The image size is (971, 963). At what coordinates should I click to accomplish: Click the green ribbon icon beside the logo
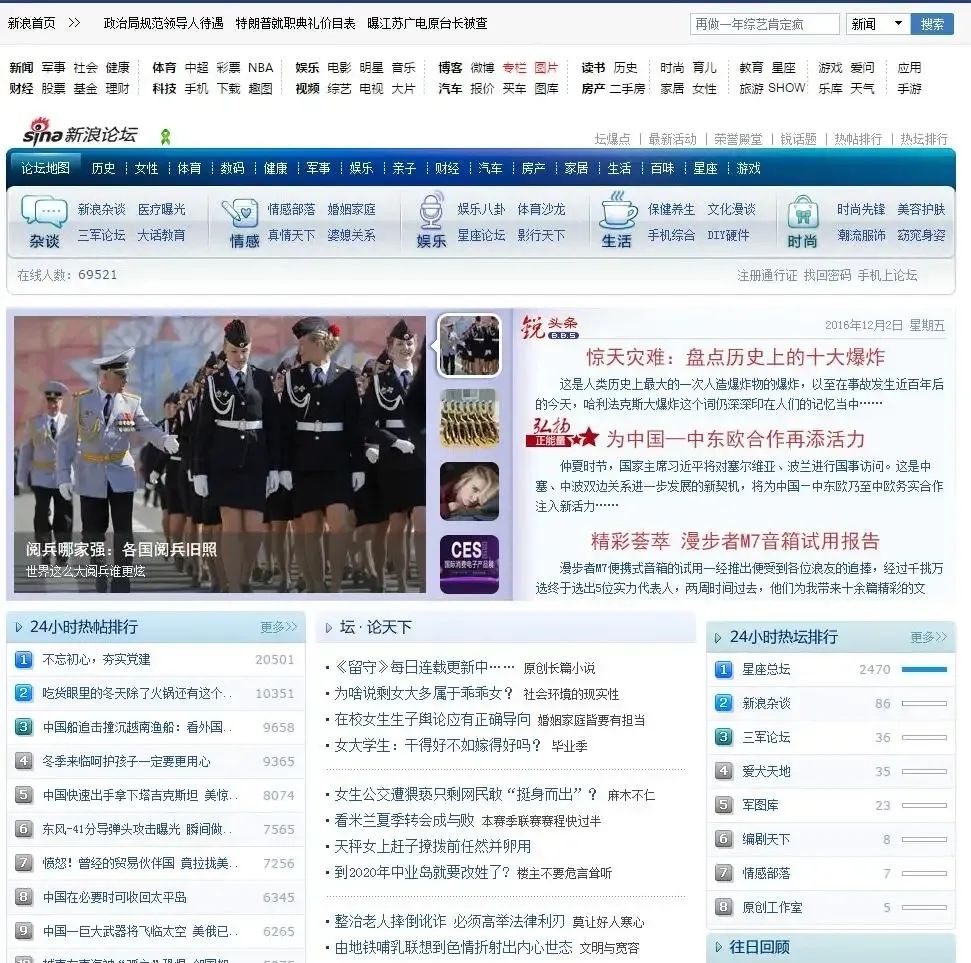[x=165, y=136]
